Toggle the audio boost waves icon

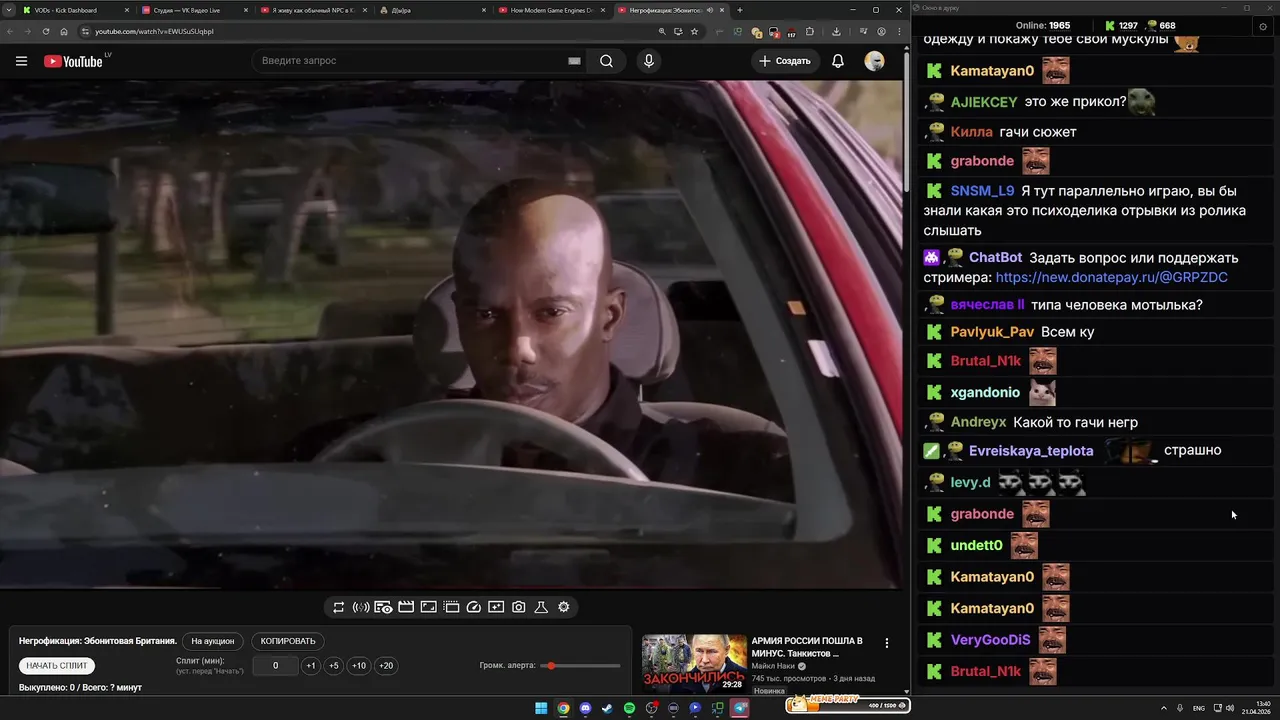pos(361,607)
